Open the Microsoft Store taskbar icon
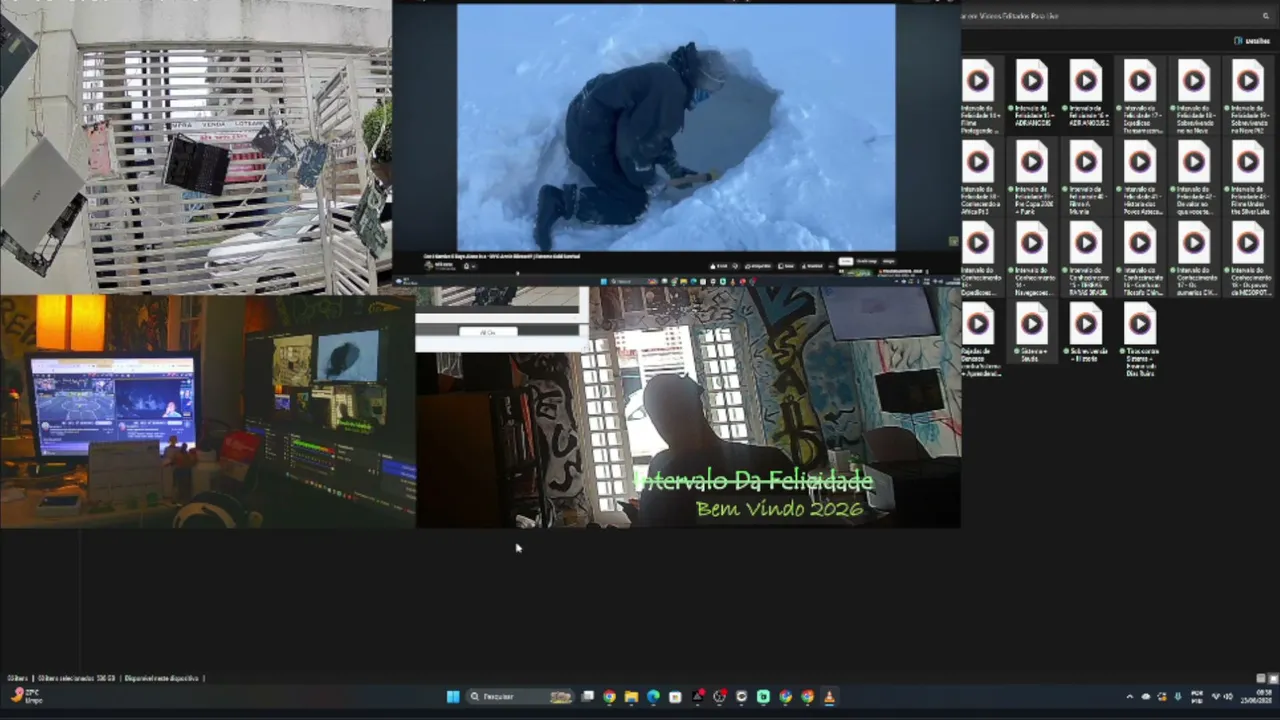This screenshot has width=1280, height=720. 675,697
